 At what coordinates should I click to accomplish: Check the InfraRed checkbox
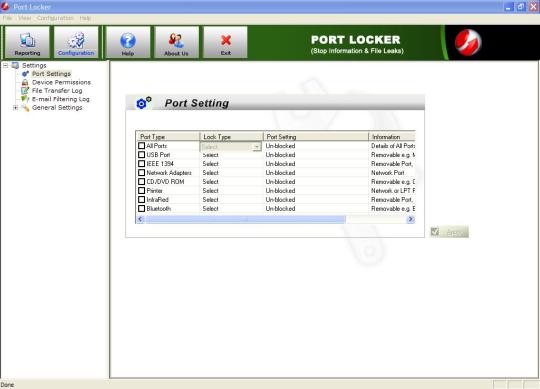(x=142, y=199)
